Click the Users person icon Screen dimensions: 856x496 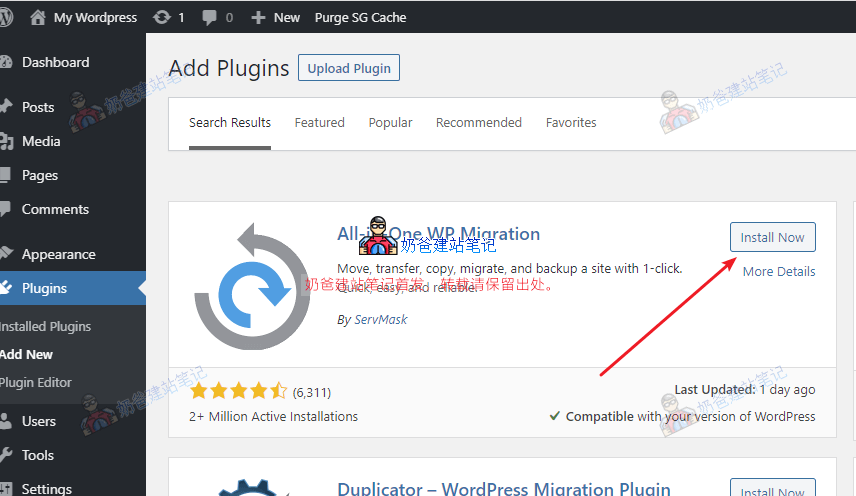pos(5,421)
